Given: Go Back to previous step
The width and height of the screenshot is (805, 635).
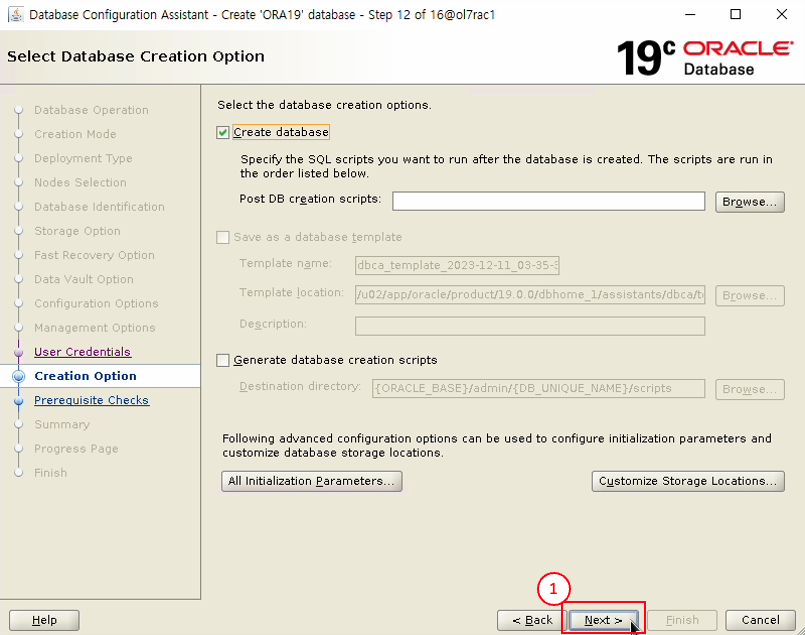Looking at the screenshot, I should [532, 620].
